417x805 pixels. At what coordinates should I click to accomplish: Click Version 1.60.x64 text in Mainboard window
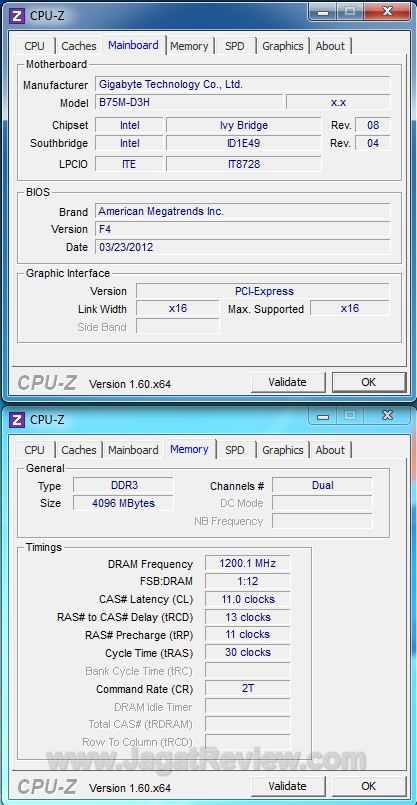(130, 384)
